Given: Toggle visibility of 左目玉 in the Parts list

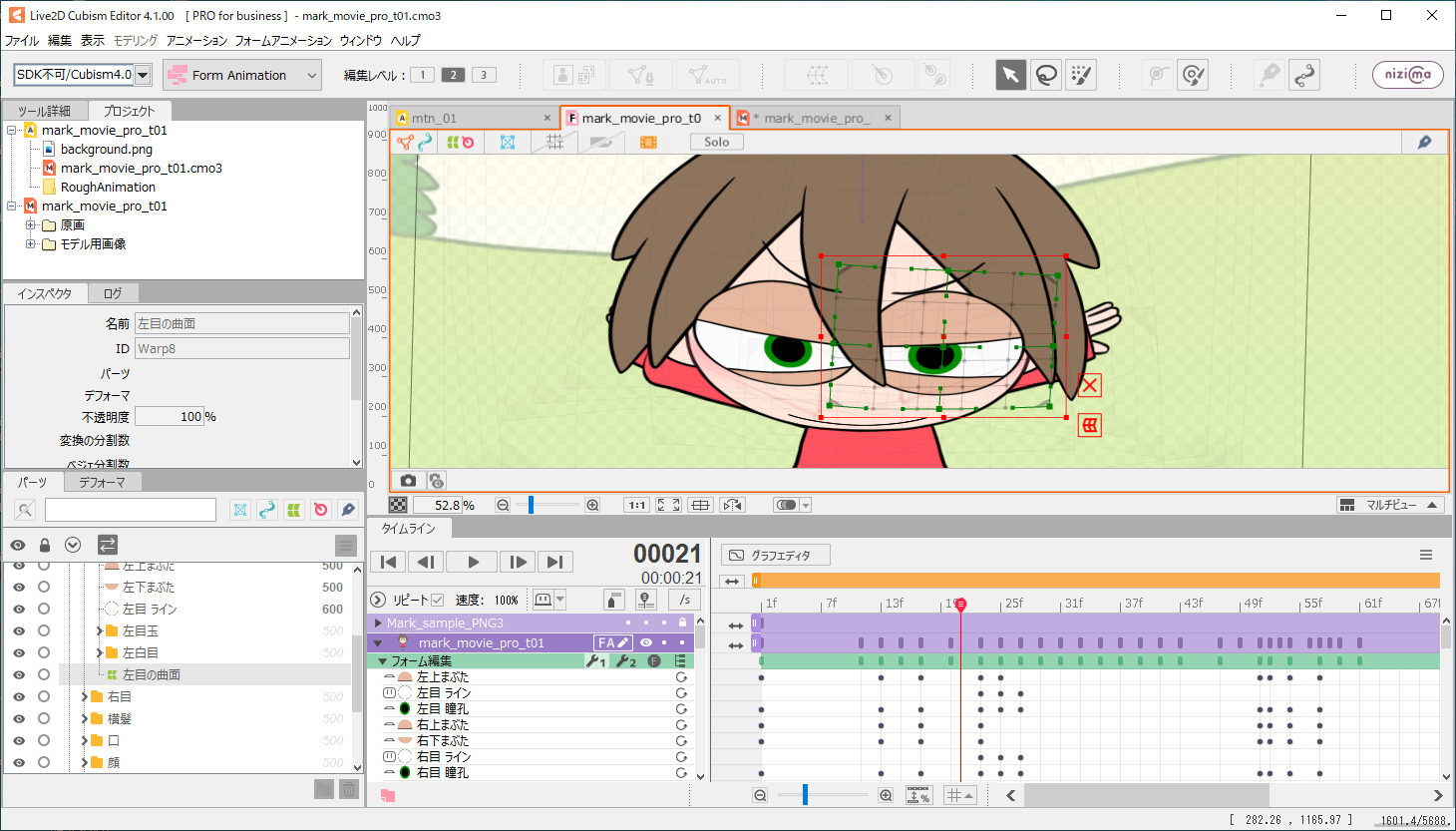Looking at the screenshot, I should (x=18, y=630).
